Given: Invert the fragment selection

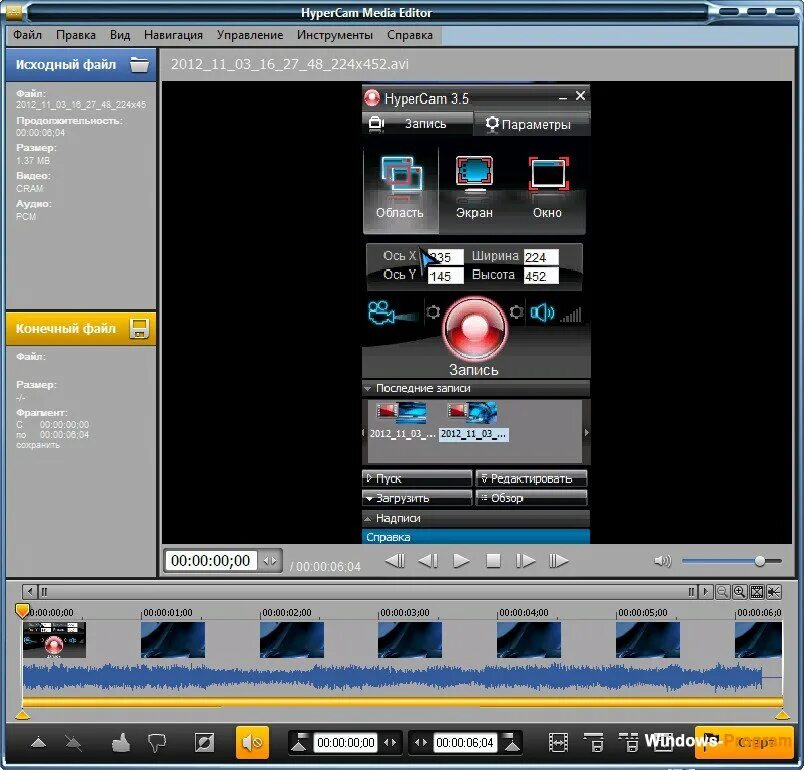Looking at the screenshot, I should point(204,742).
